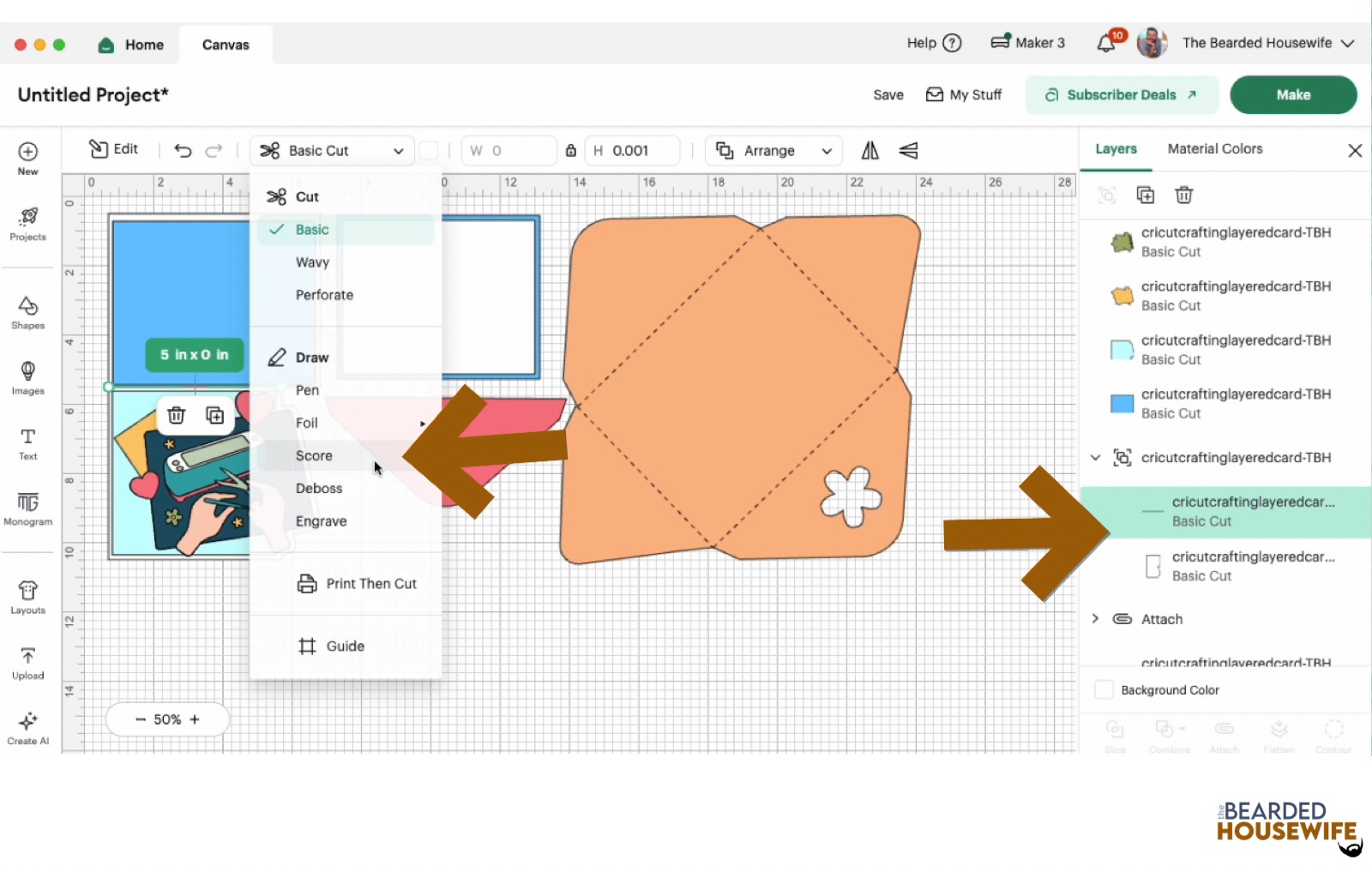Click the operation color swatch in toolbar
This screenshot has height=872, width=1372.
tap(429, 151)
